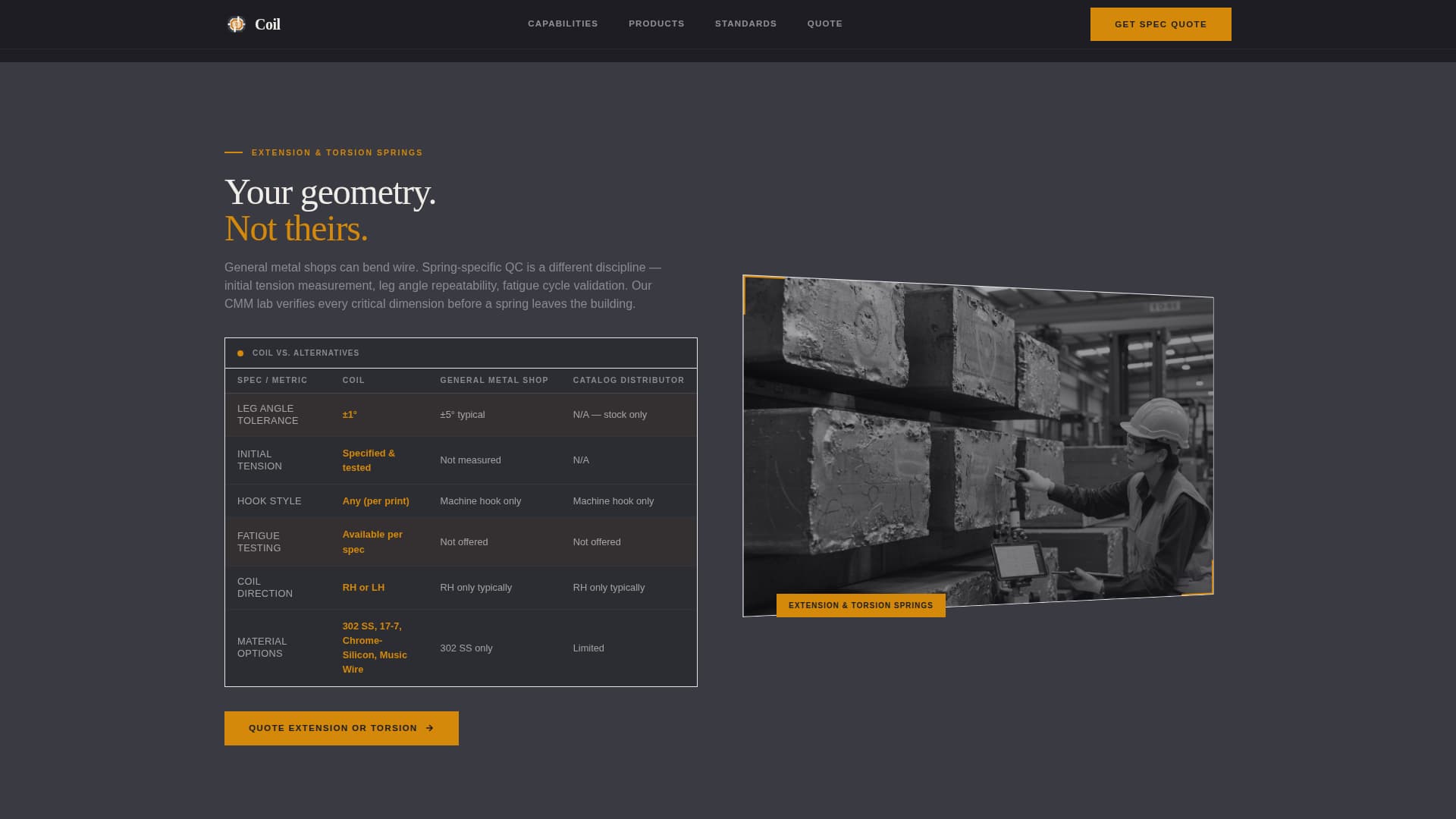Click the EXTENSION & TORSION SPRINGS image badge
The height and width of the screenshot is (819, 1456).
pos(860,605)
